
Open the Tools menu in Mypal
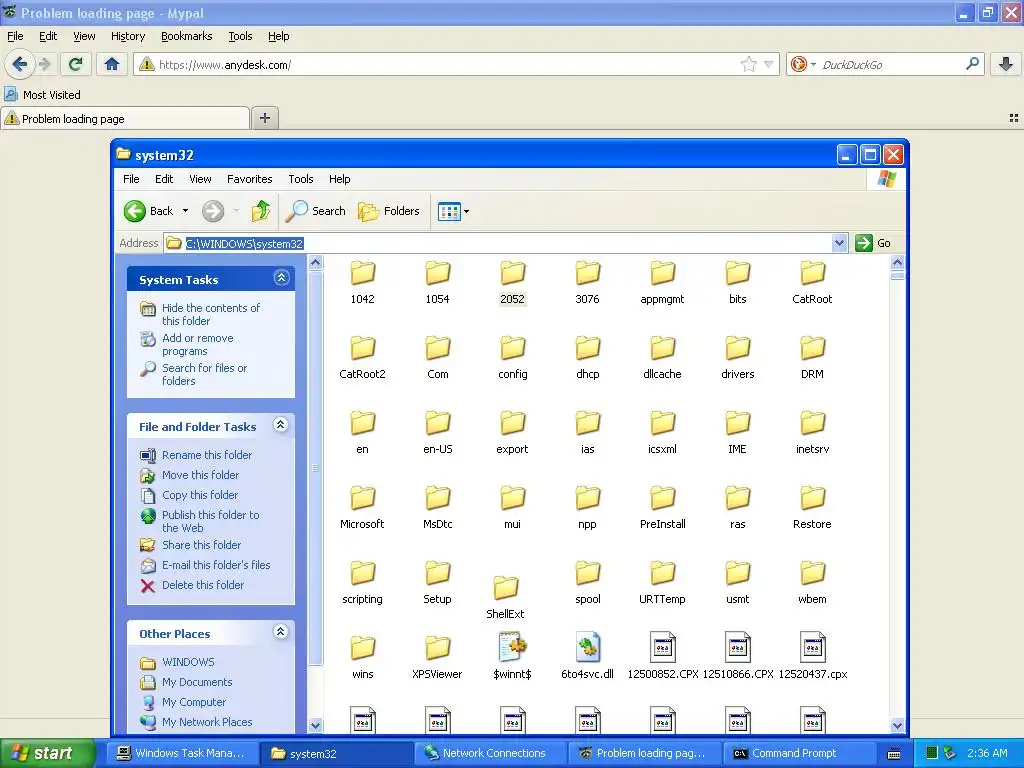click(x=240, y=36)
